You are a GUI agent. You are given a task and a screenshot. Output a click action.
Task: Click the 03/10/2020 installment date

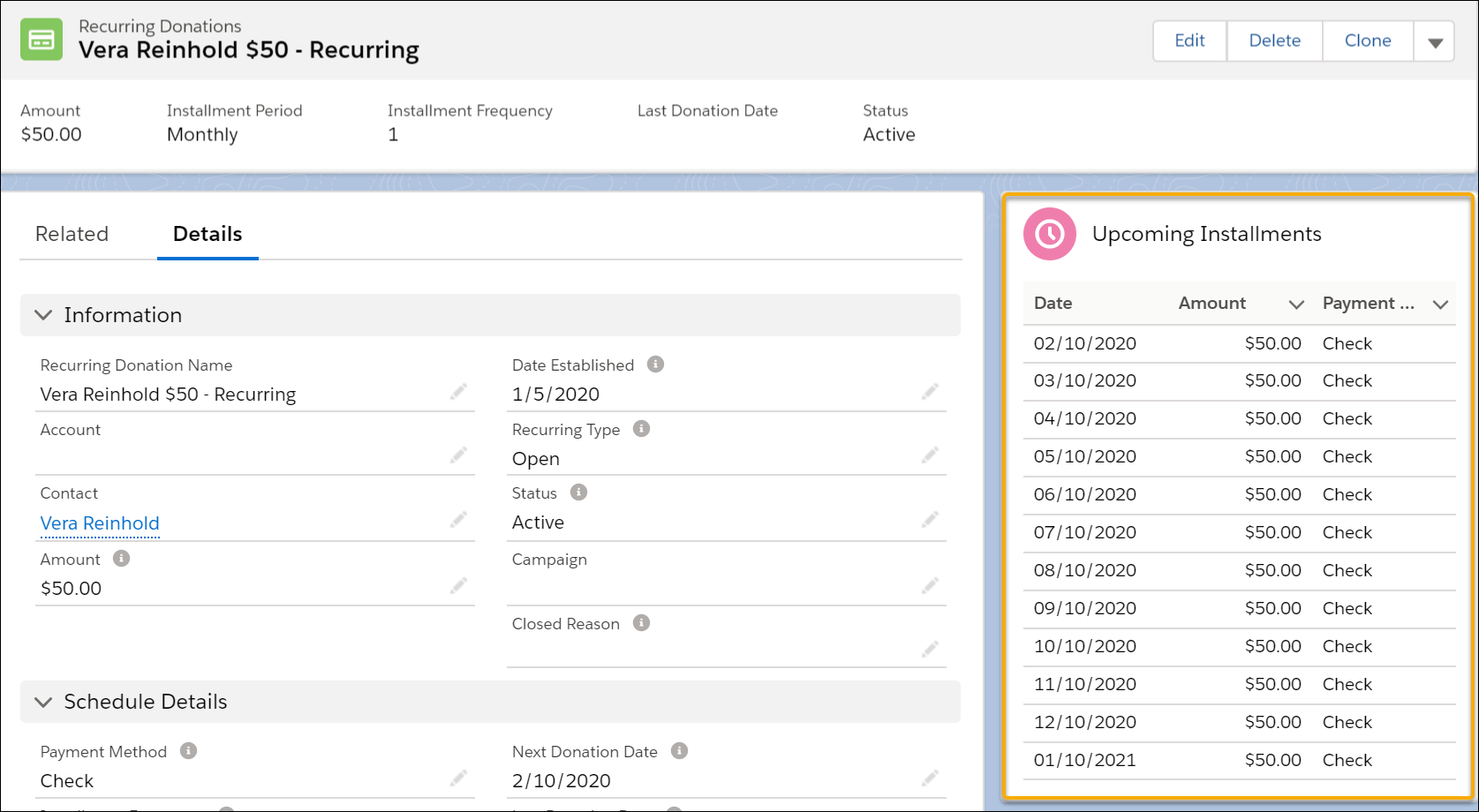[1085, 380]
